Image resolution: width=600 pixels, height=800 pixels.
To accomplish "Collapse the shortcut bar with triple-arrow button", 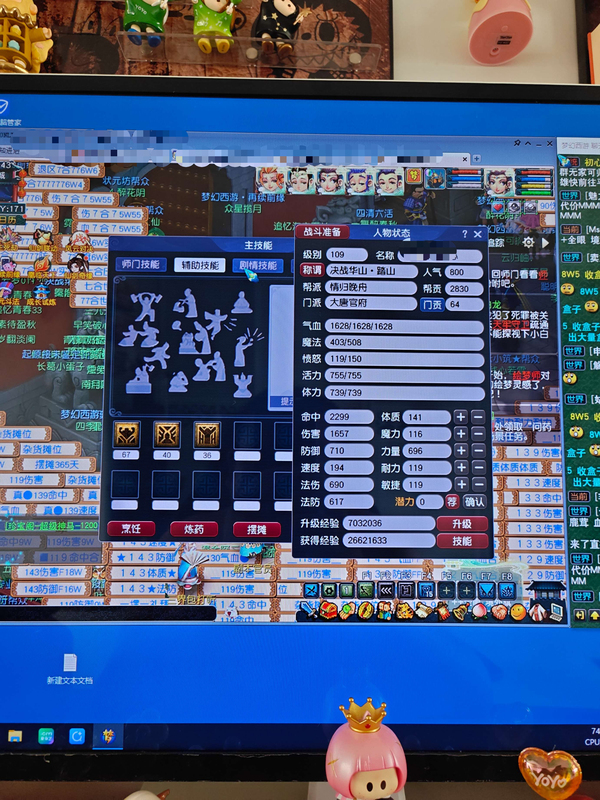I will [386, 591].
